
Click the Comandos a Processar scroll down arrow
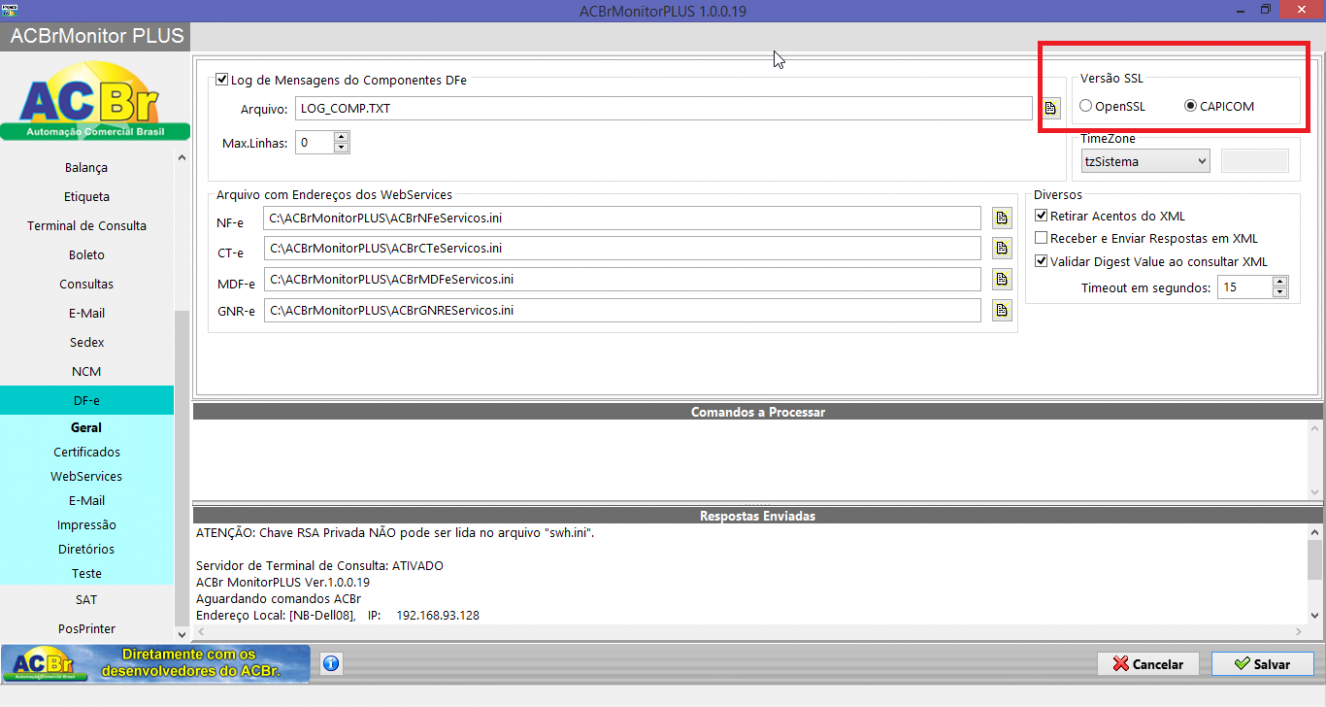tap(1315, 492)
